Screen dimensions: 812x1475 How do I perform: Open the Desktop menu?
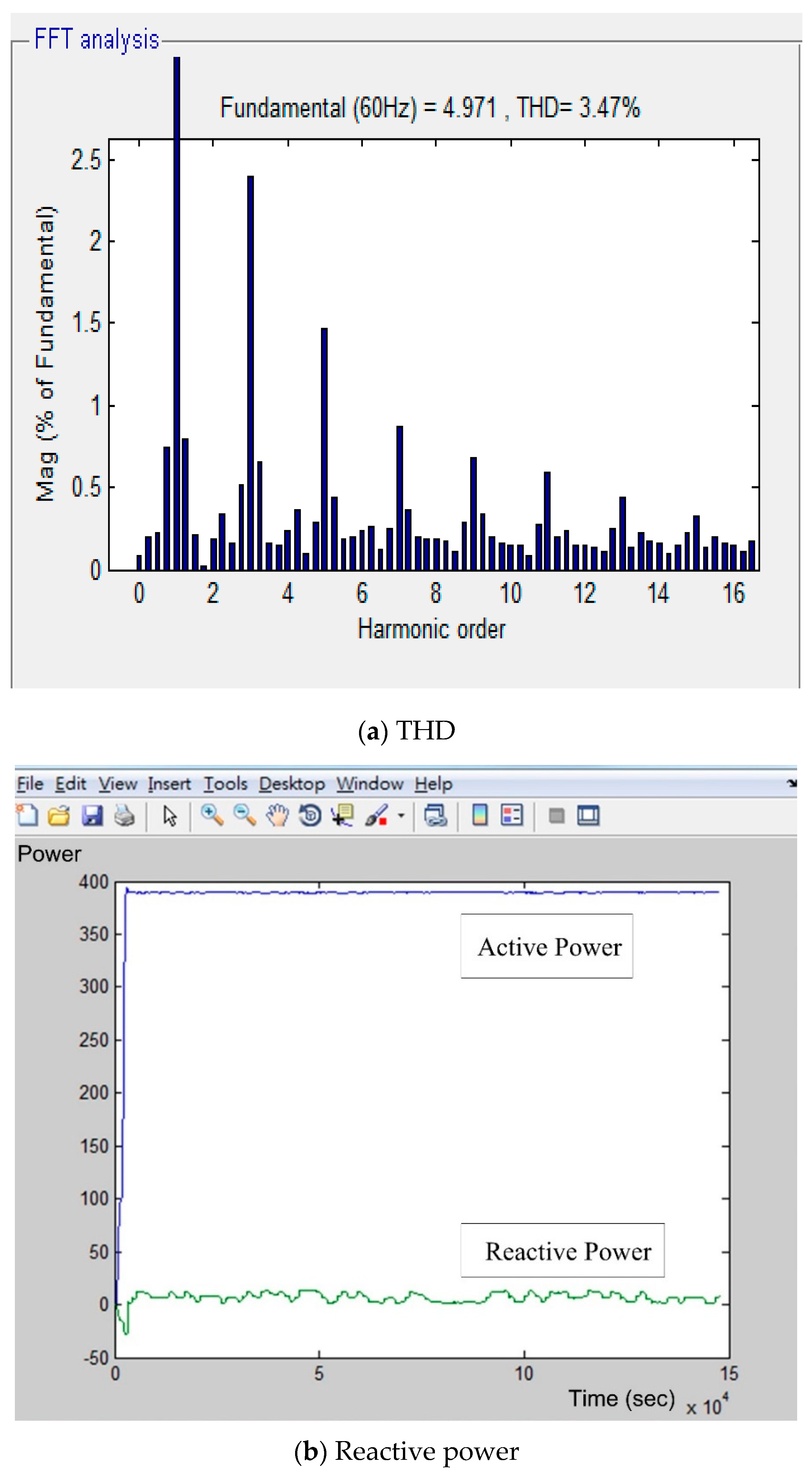click(x=291, y=783)
